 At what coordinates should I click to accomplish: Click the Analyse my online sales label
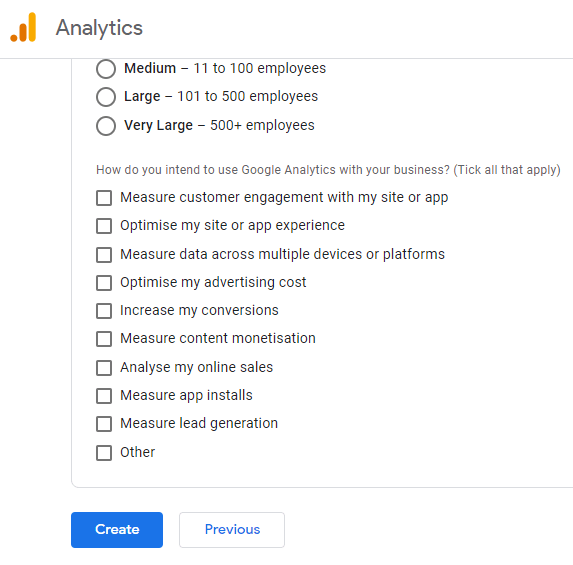197,367
